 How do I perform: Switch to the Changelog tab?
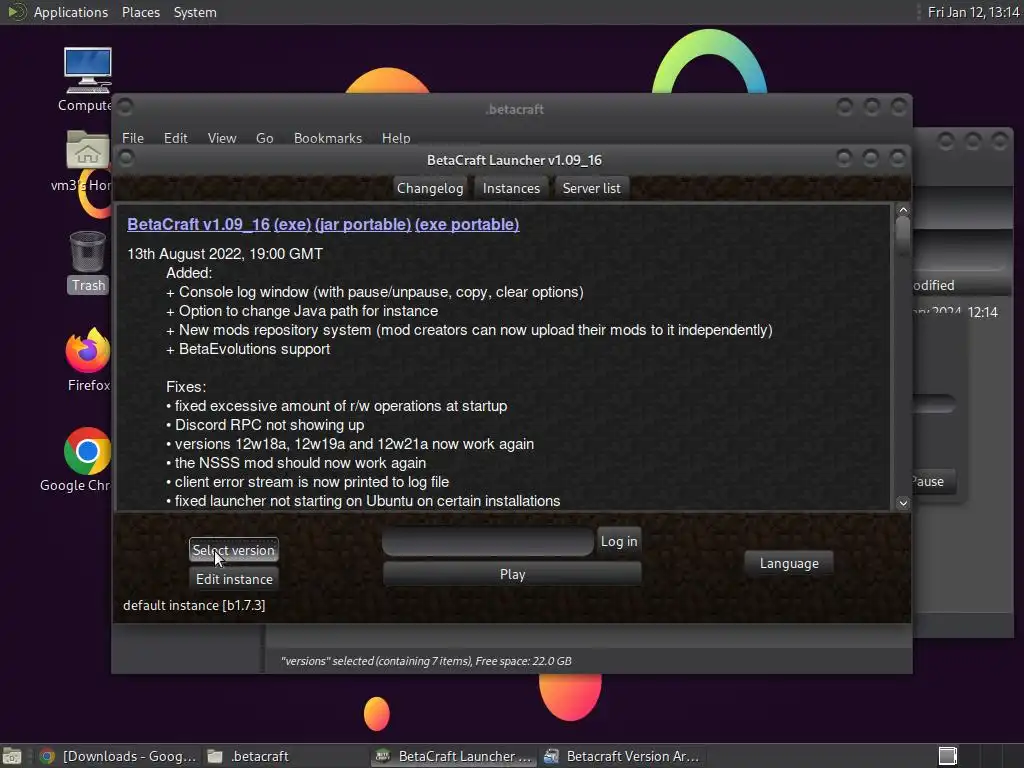pos(430,188)
